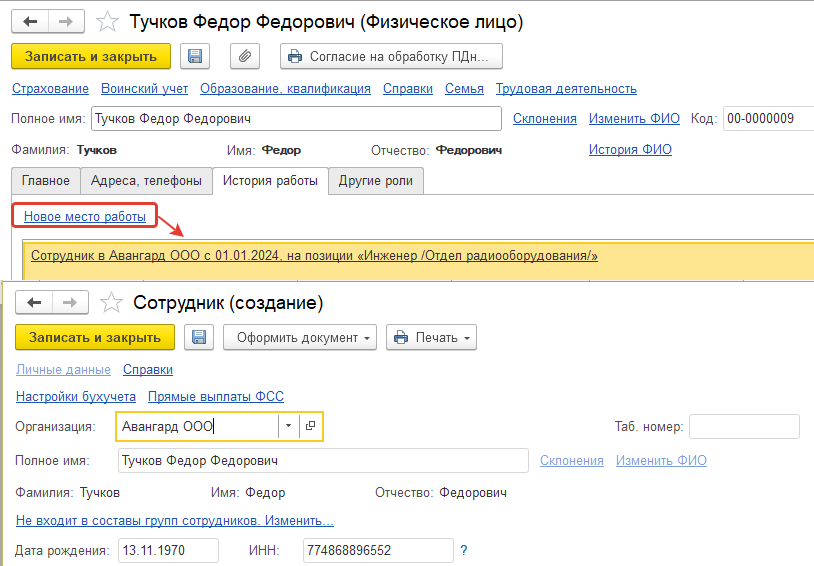
Task: Click into the Таб. номер input field
Action: [744, 426]
